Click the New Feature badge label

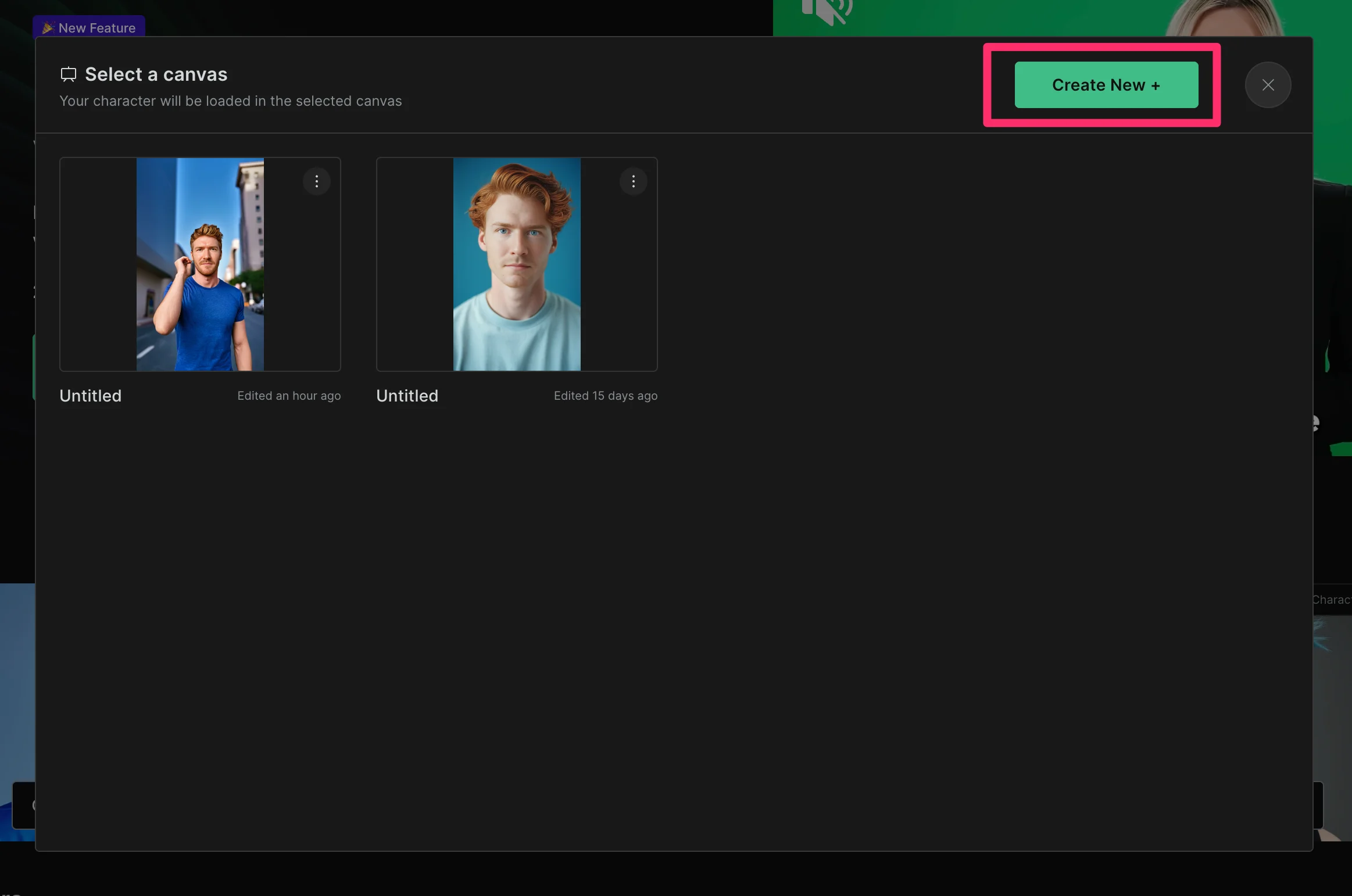pyautogui.click(x=96, y=28)
